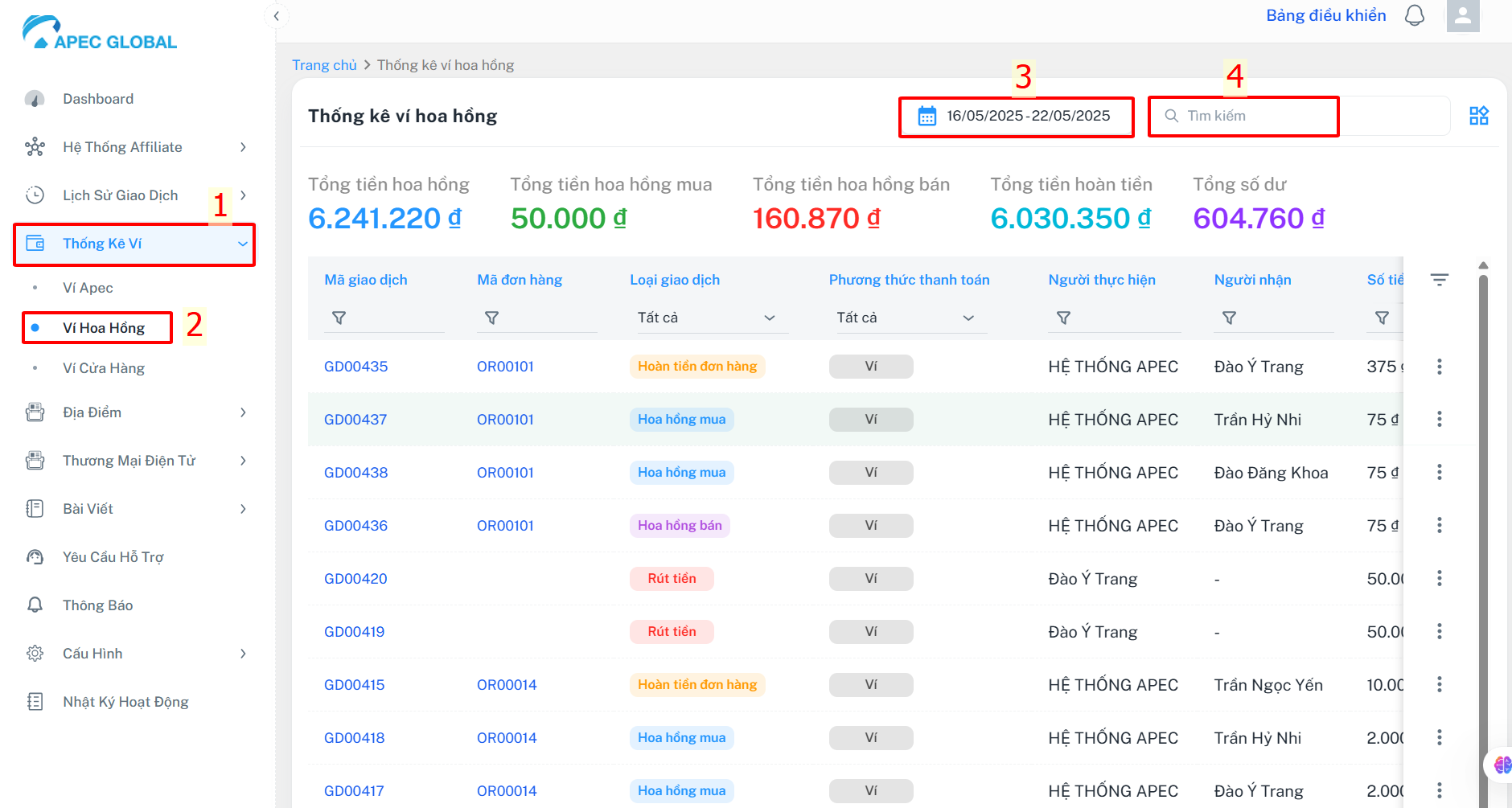
Task: Expand the Hệ Thống Affiliate menu
Action: pos(135,147)
